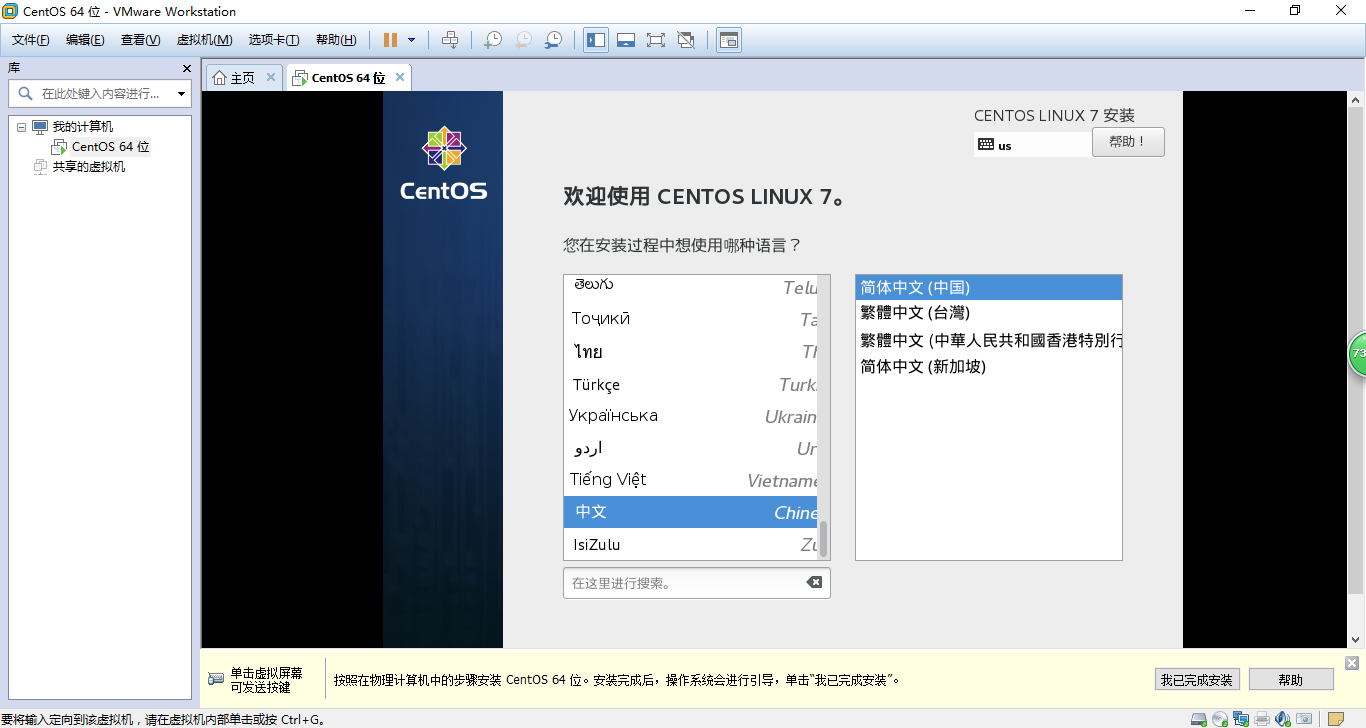Open the 编辑(E) menu
1366x728 pixels.
tap(85, 40)
